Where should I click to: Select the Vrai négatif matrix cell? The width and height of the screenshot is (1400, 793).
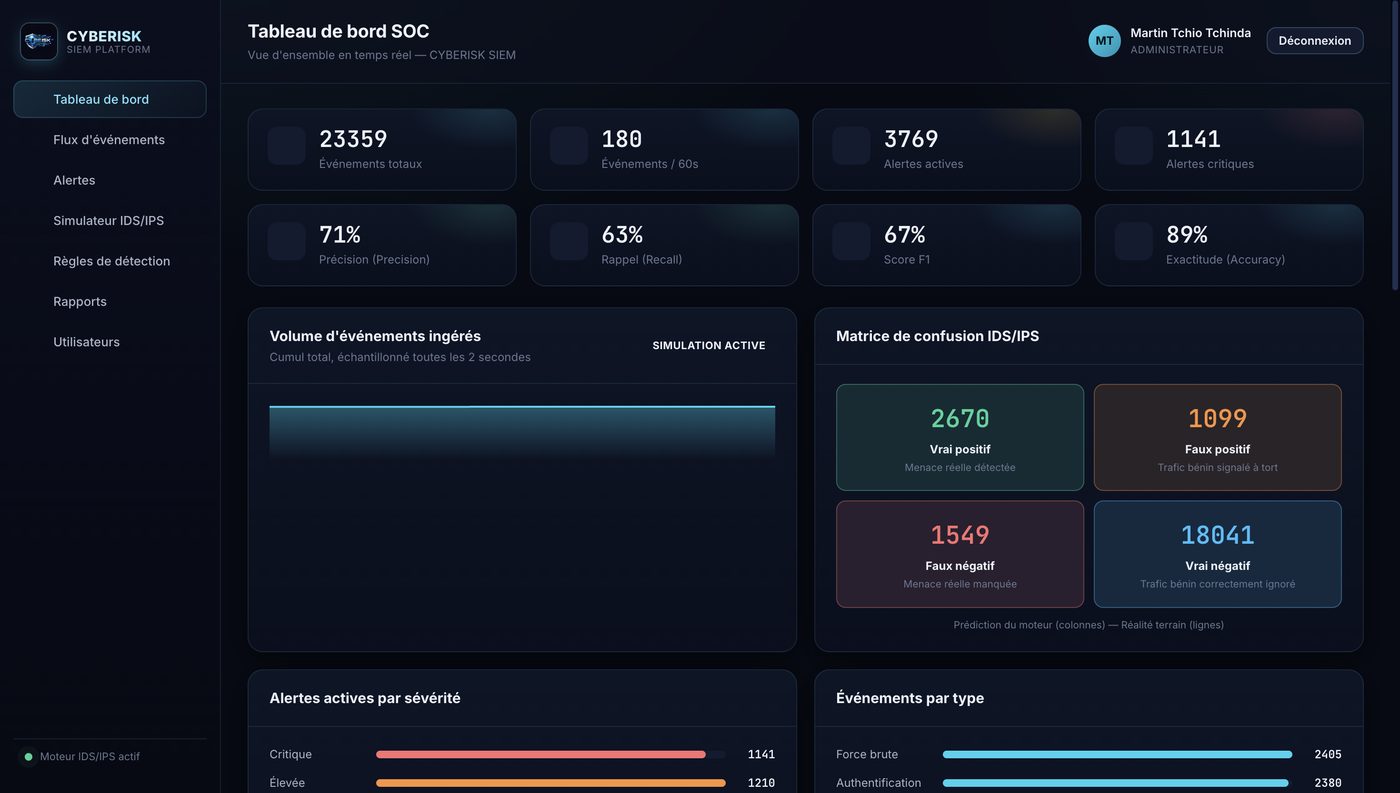pyautogui.click(x=1218, y=554)
